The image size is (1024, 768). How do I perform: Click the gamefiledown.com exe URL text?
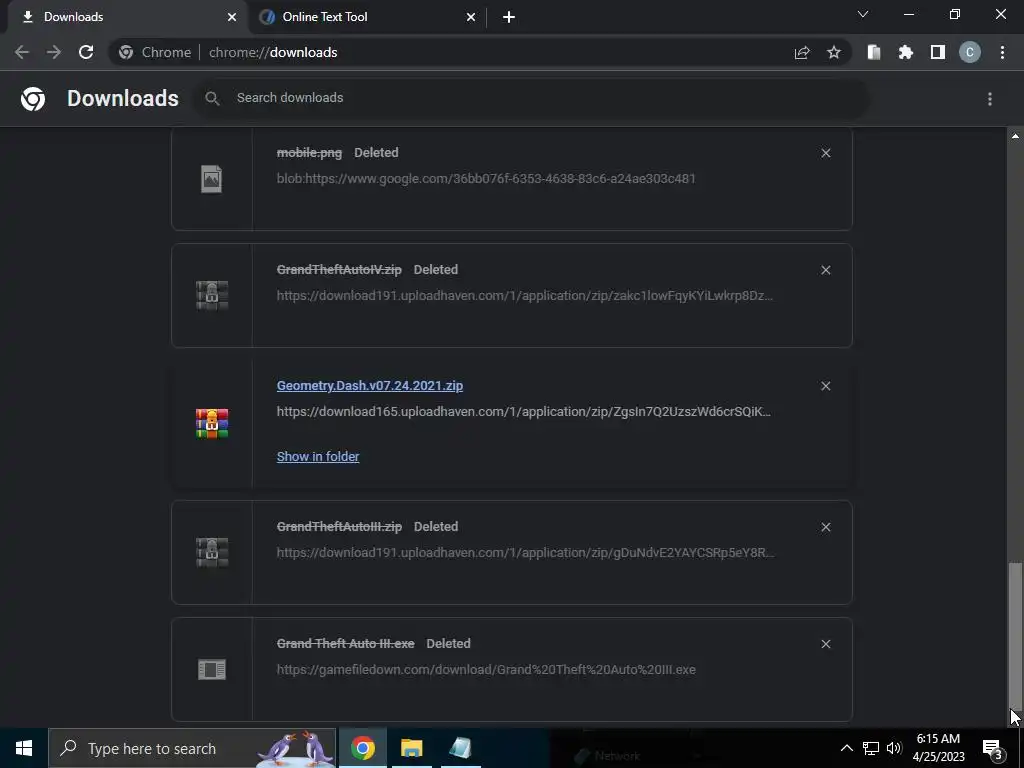tap(486, 669)
